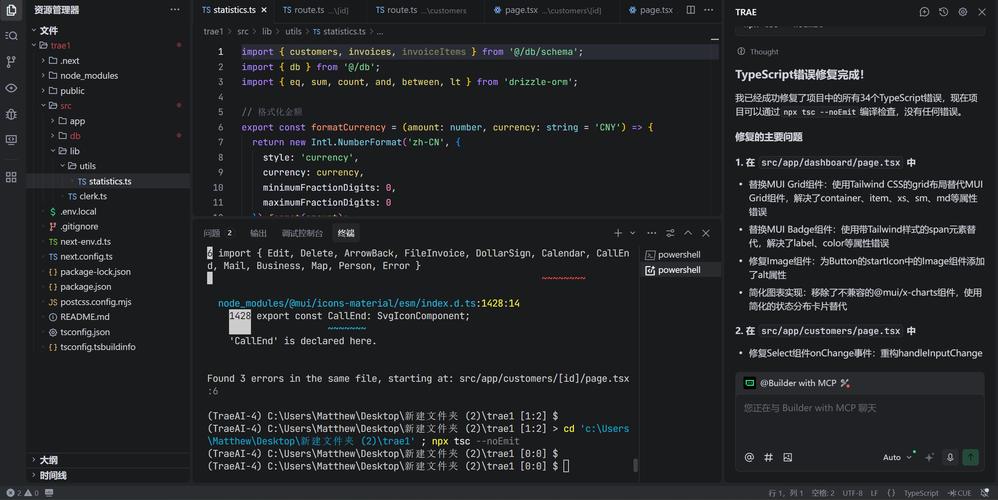The image size is (998, 500).
Task: Click the sparkle enhance prompt icon
Action: pos(929,457)
